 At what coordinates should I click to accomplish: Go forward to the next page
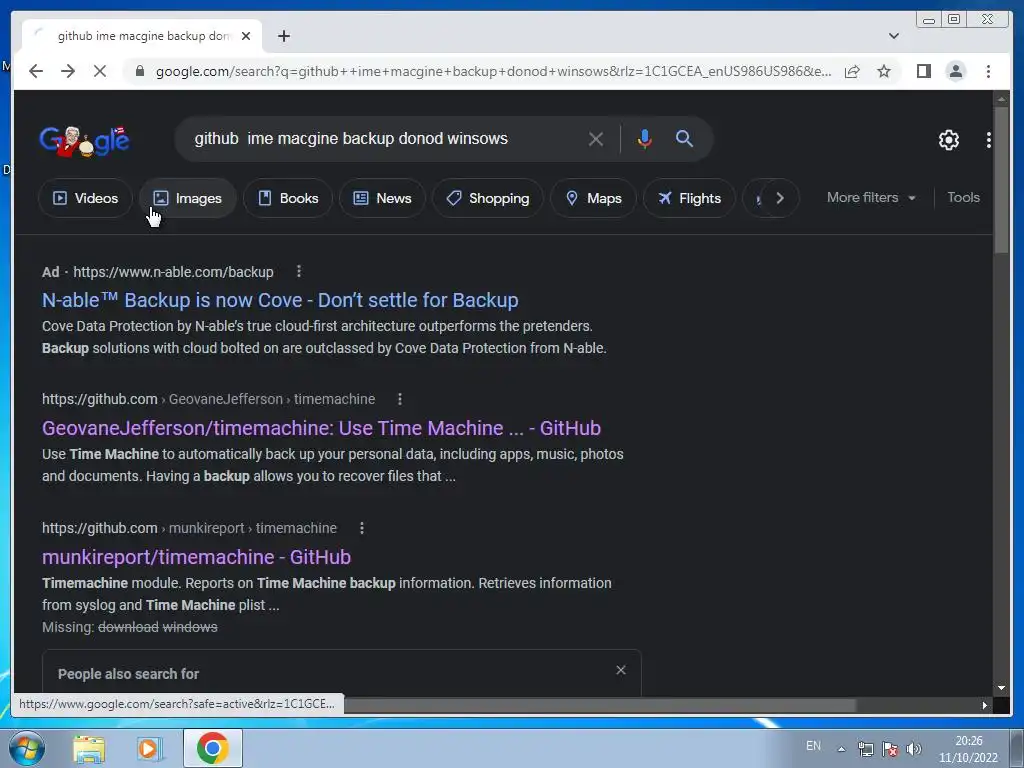point(68,71)
